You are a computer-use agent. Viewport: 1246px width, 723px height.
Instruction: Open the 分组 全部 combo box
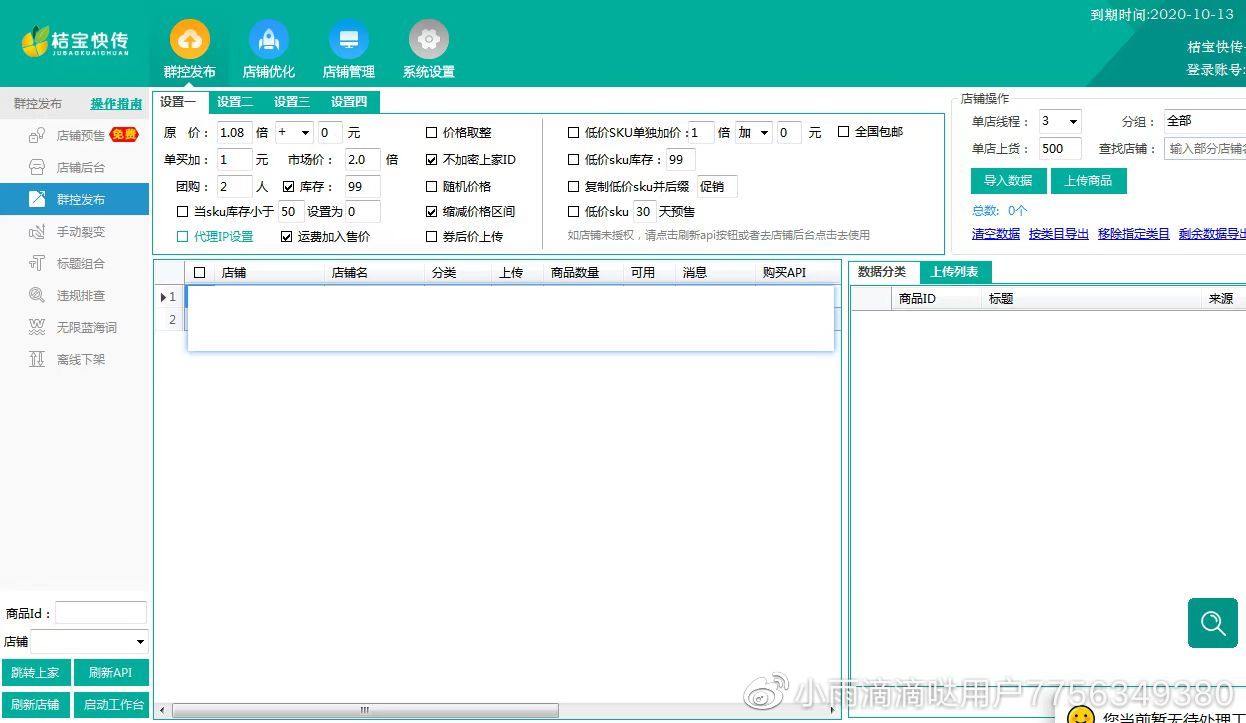pyautogui.click(x=1203, y=121)
